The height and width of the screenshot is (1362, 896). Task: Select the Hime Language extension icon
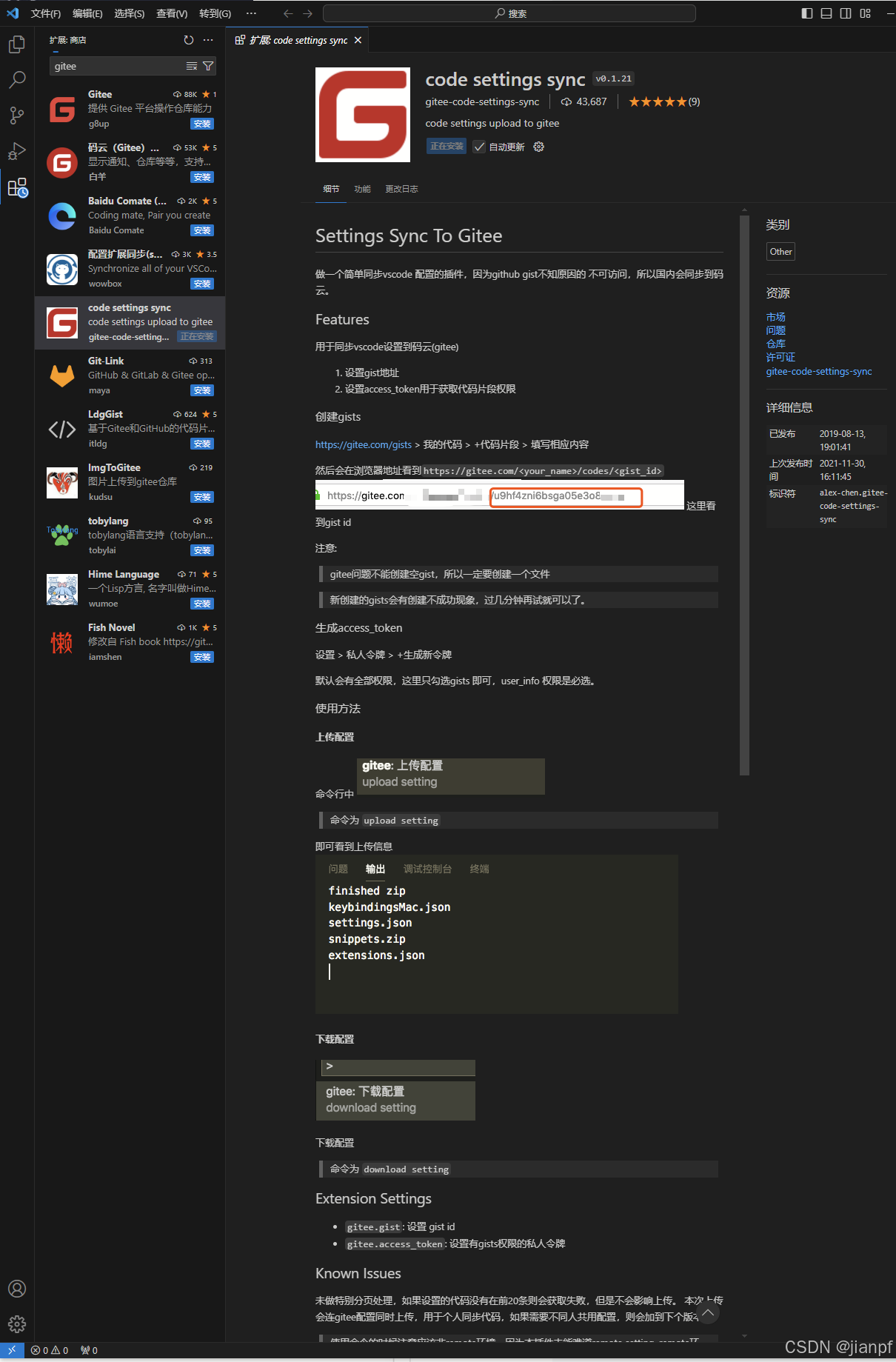[62, 590]
